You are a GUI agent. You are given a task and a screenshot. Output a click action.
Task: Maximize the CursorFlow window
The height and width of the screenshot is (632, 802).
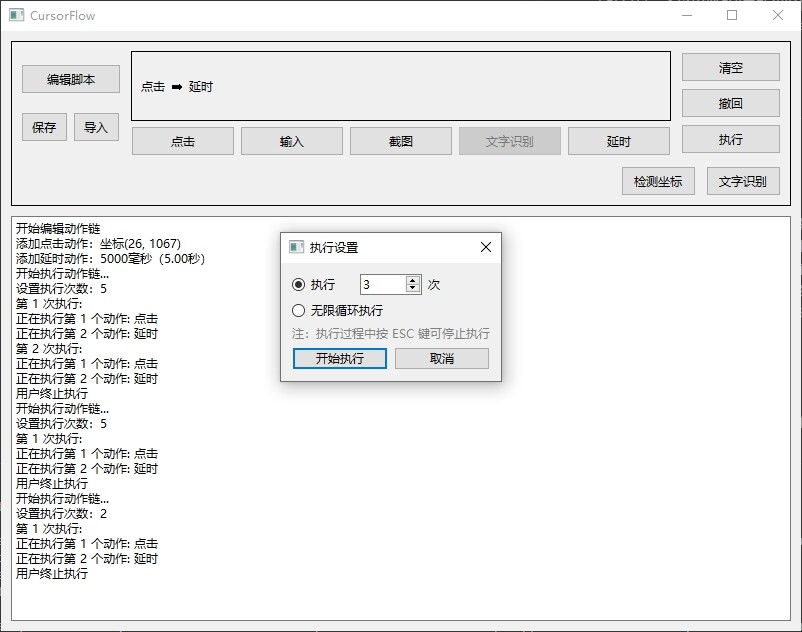(x=732, y=15)
